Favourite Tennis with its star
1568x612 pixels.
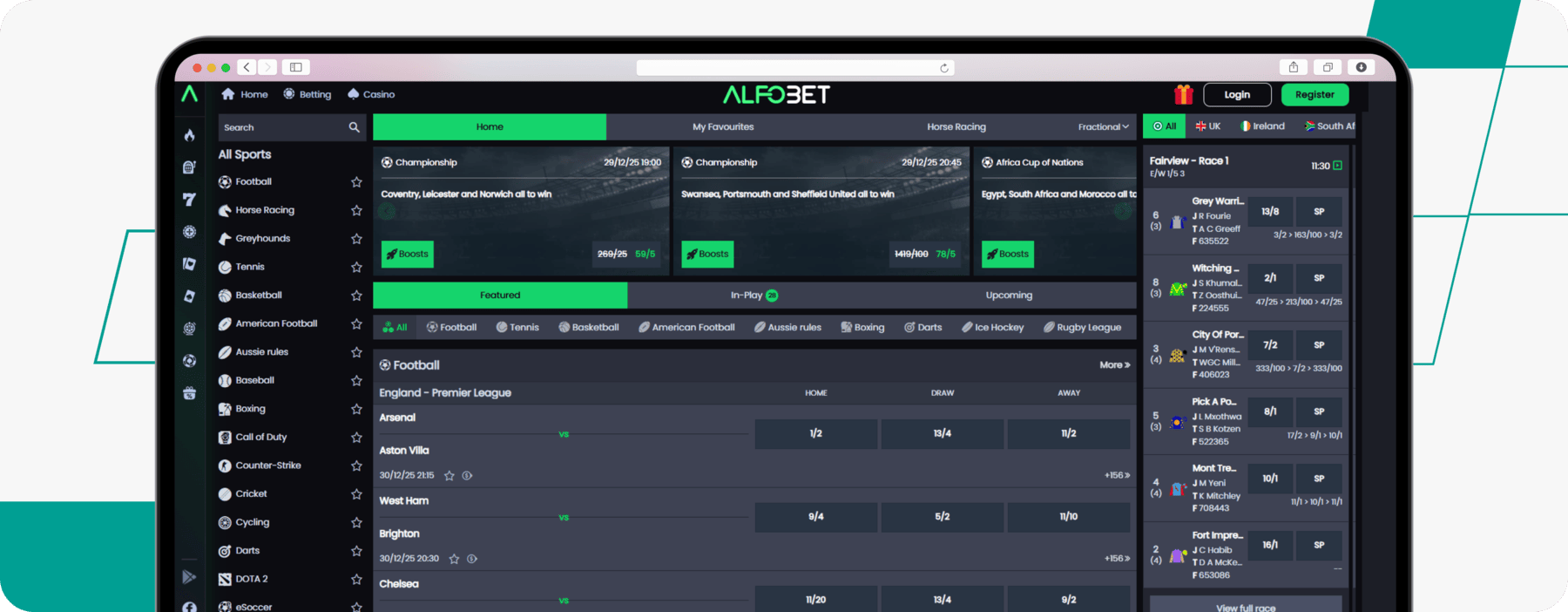356,268
